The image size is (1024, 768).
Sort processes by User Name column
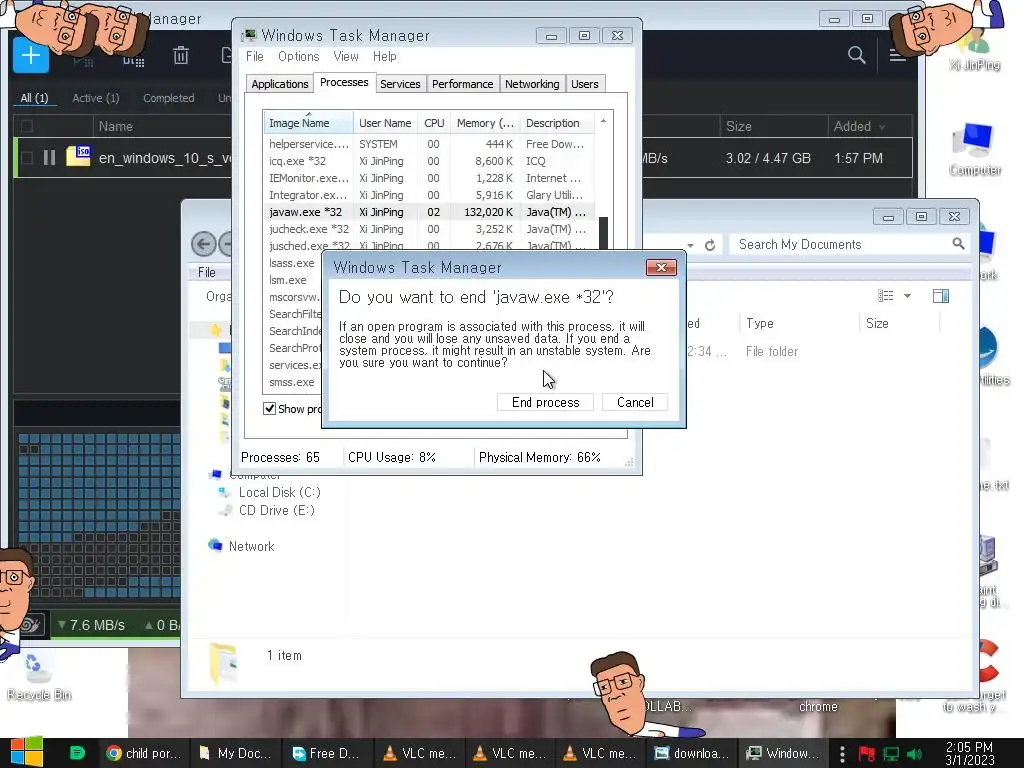pos(385,123)
